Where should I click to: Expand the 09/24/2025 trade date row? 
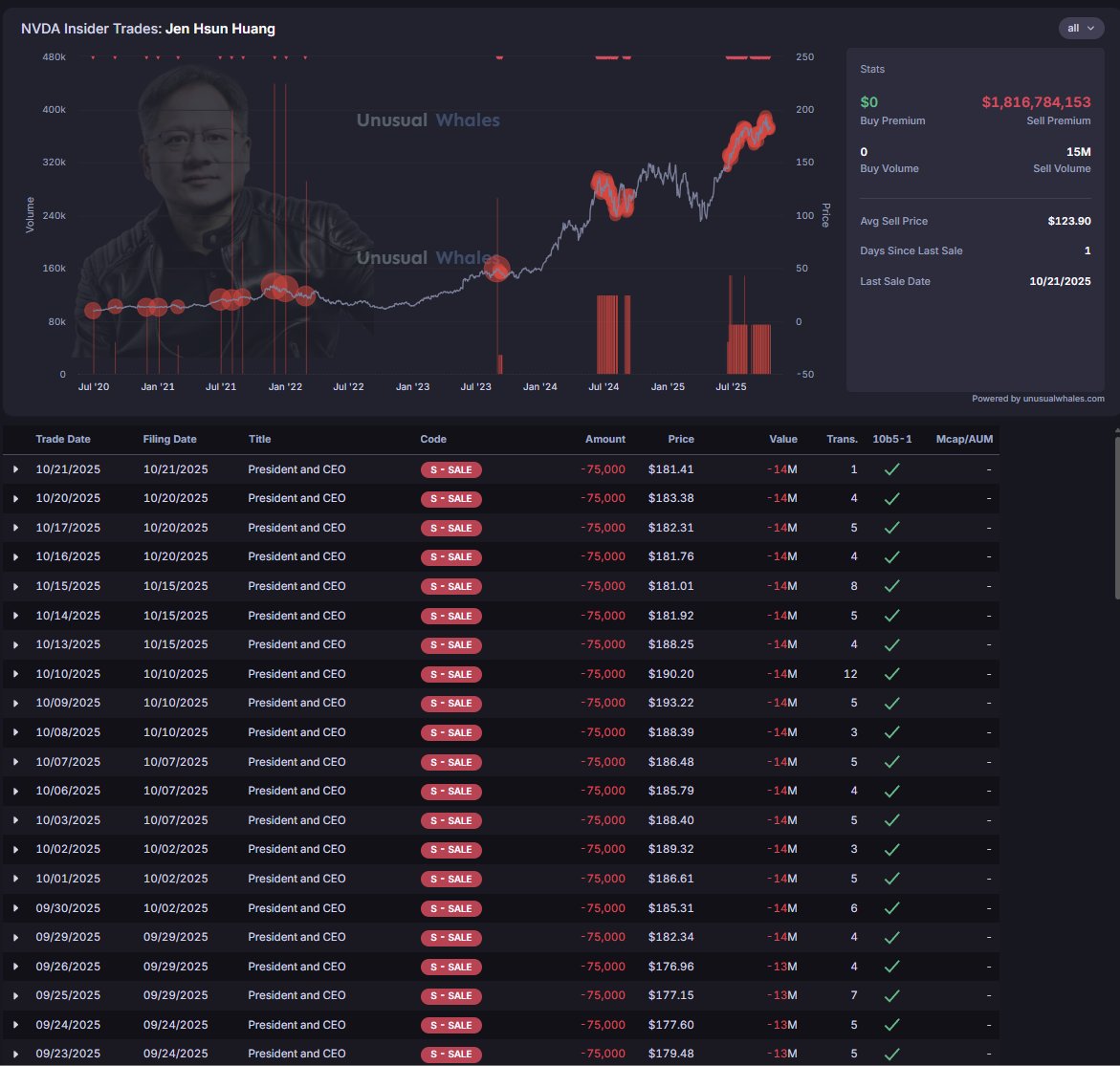15,1025
